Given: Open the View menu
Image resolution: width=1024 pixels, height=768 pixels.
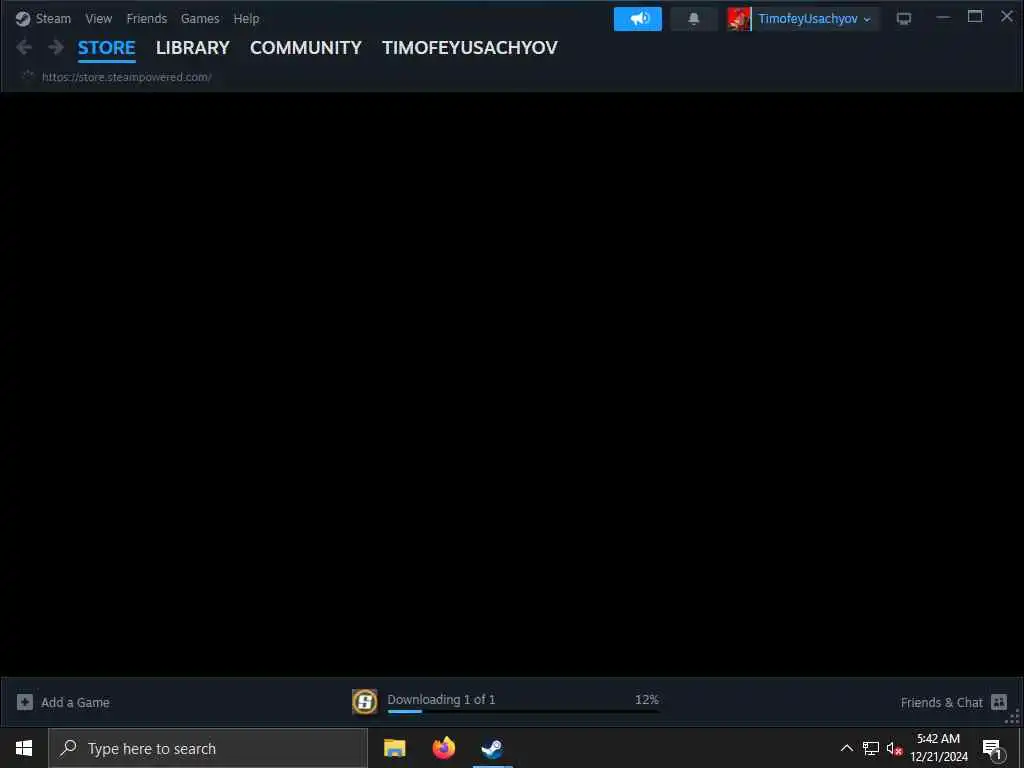Looking at the screenshot, I should tap(99, 19).
